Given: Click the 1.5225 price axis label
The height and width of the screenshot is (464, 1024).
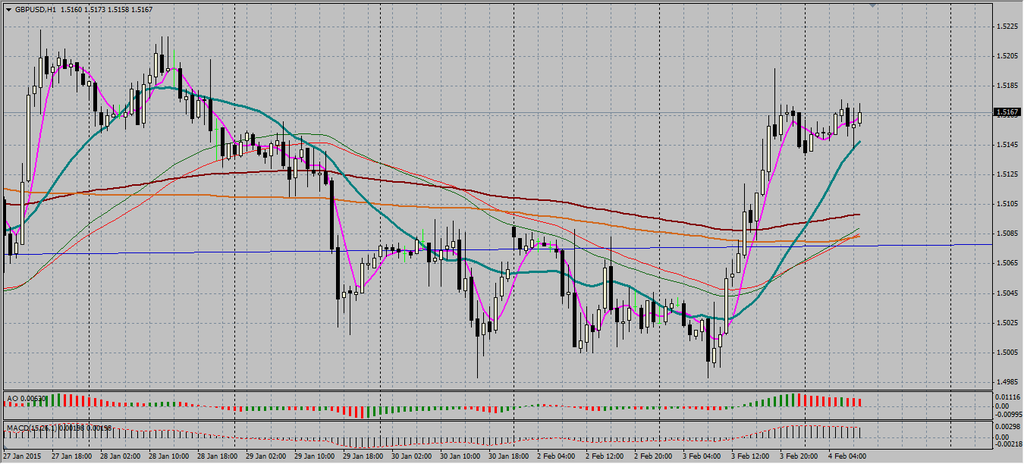Looking at the screenshot, I should 1008,27.
